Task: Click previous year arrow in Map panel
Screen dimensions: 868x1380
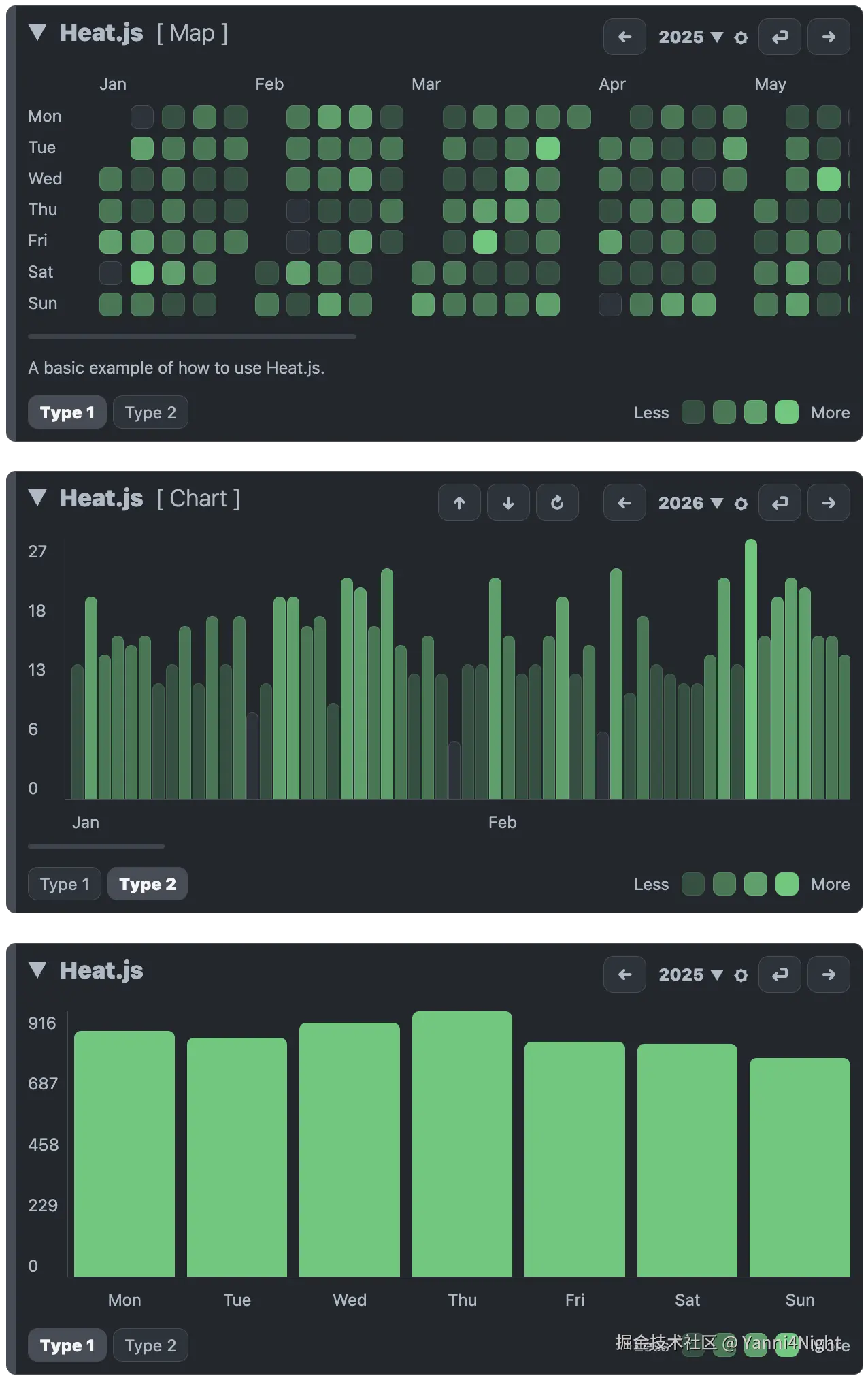Action: pos(624,37)
